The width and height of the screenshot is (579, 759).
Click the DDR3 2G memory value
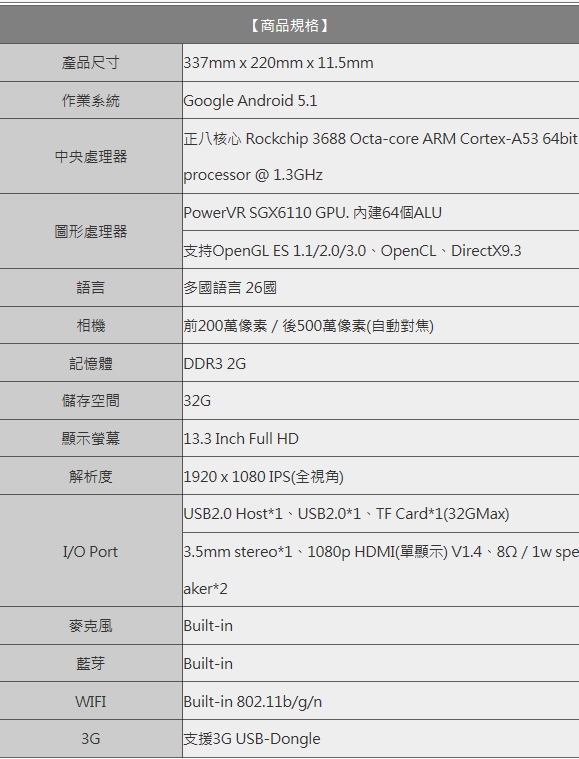[x=214, y=364]
